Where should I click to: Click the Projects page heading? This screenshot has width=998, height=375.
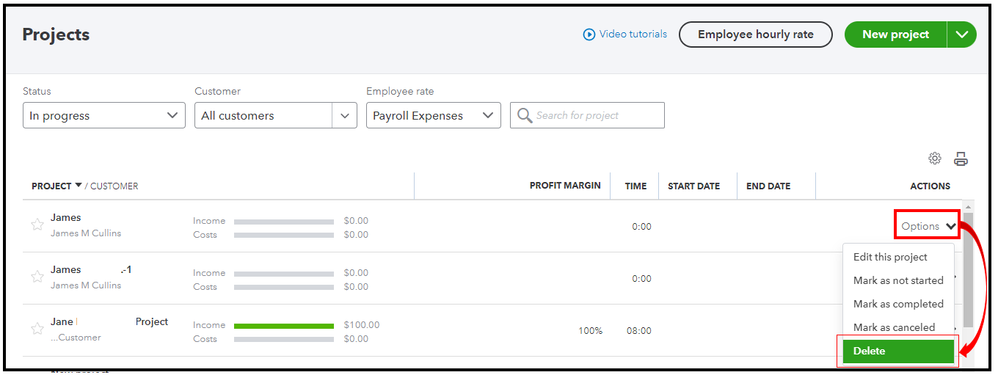pos(56,34)
